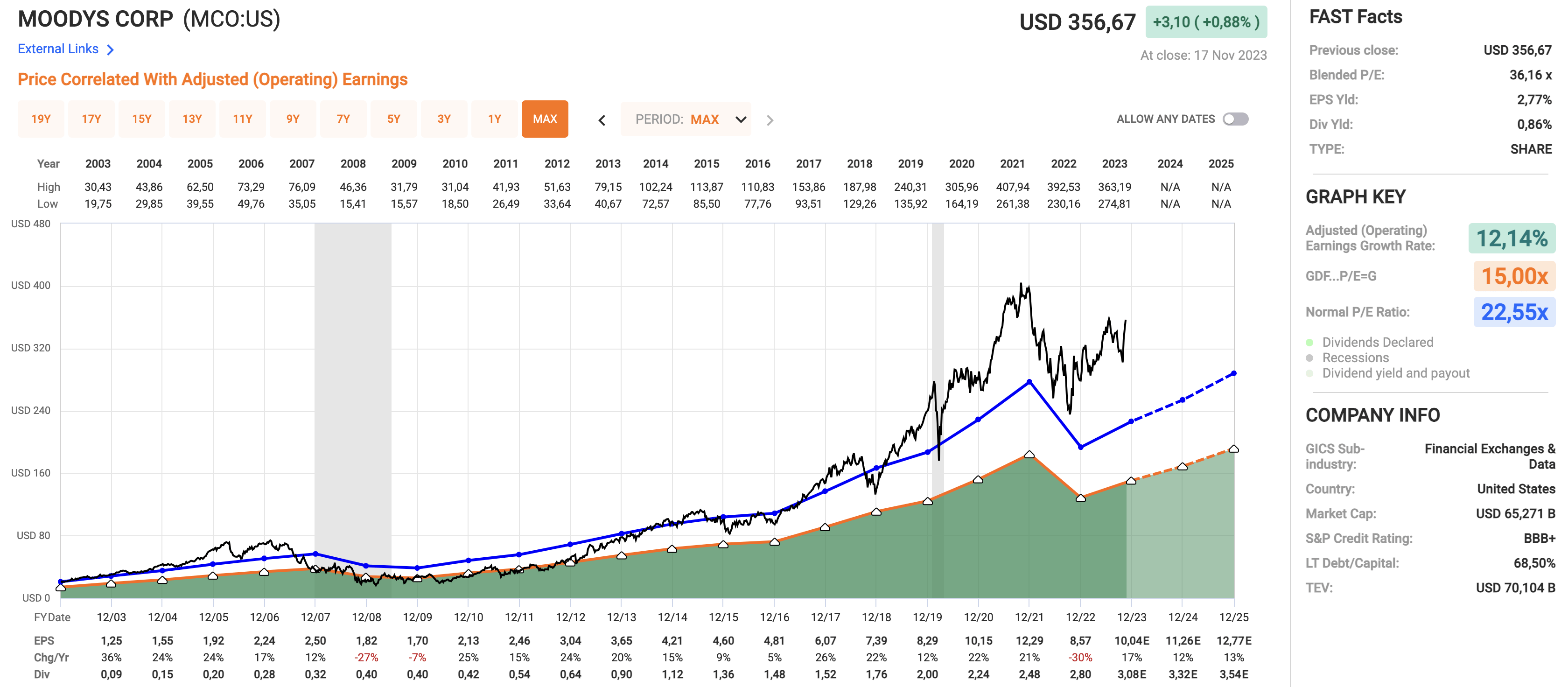Click the +3,10 (+0,88%) price change badge
The width and height of the screenshot is (1568, 687).
(x=1206, y=22)
